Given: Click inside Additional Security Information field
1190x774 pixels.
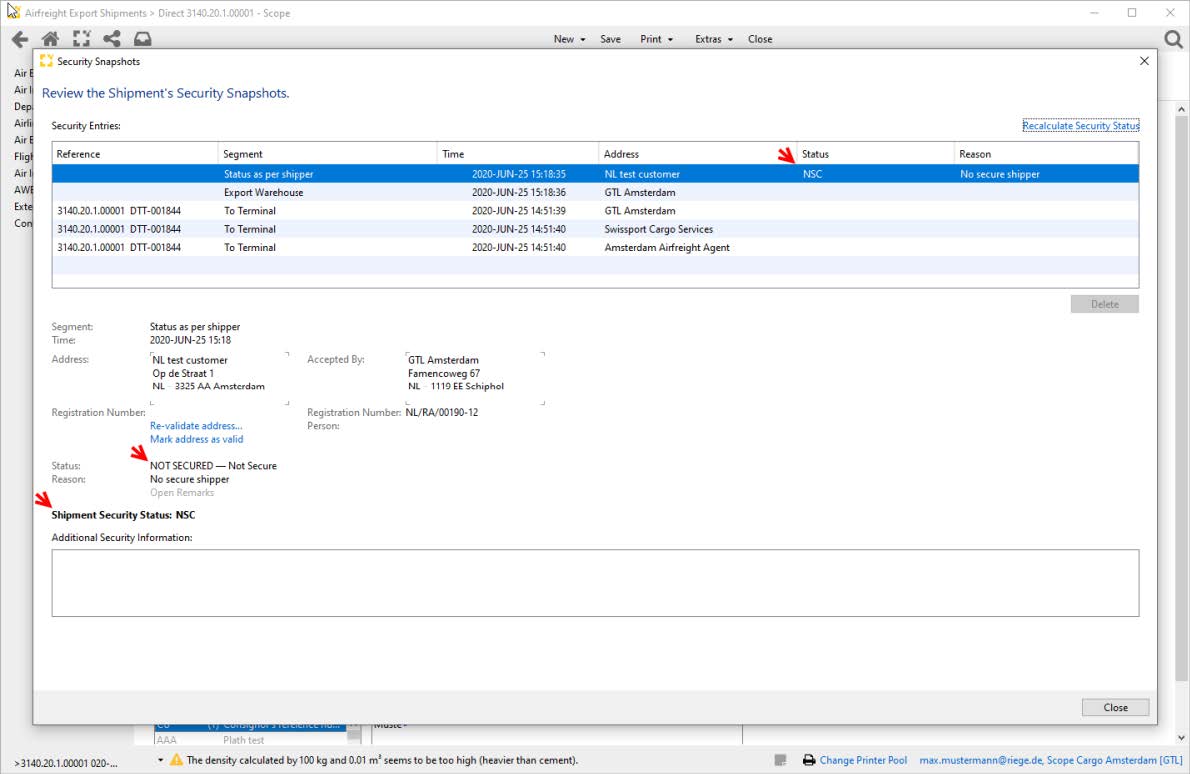Looking at the screenshot, I should [595, 583].
